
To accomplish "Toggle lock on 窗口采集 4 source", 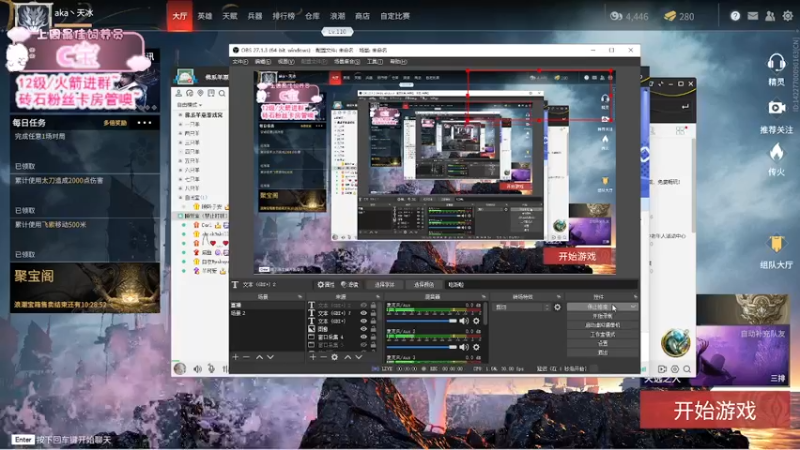I will tap(373, 337).
